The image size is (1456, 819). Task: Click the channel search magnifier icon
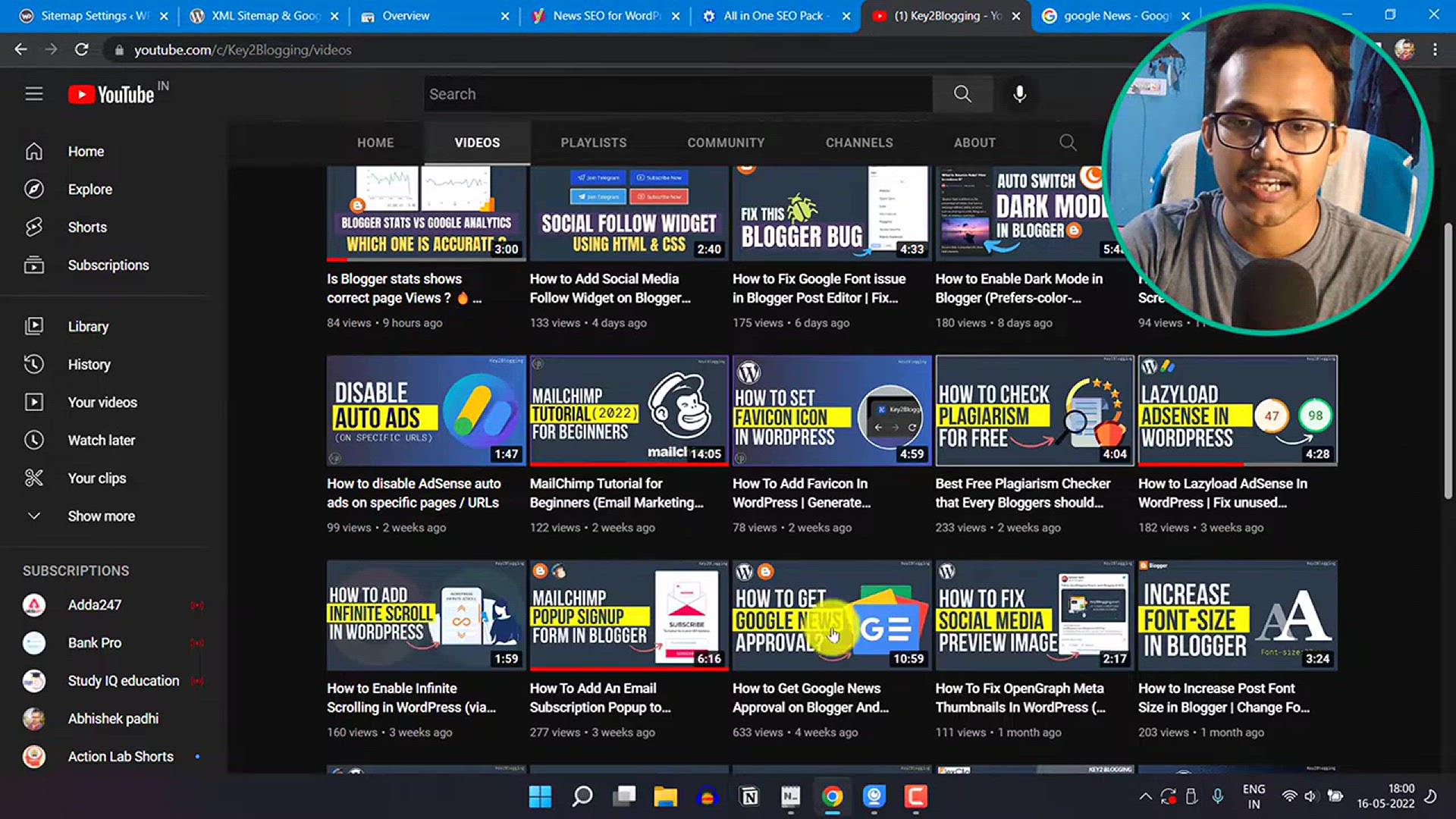click(1068, 143)
